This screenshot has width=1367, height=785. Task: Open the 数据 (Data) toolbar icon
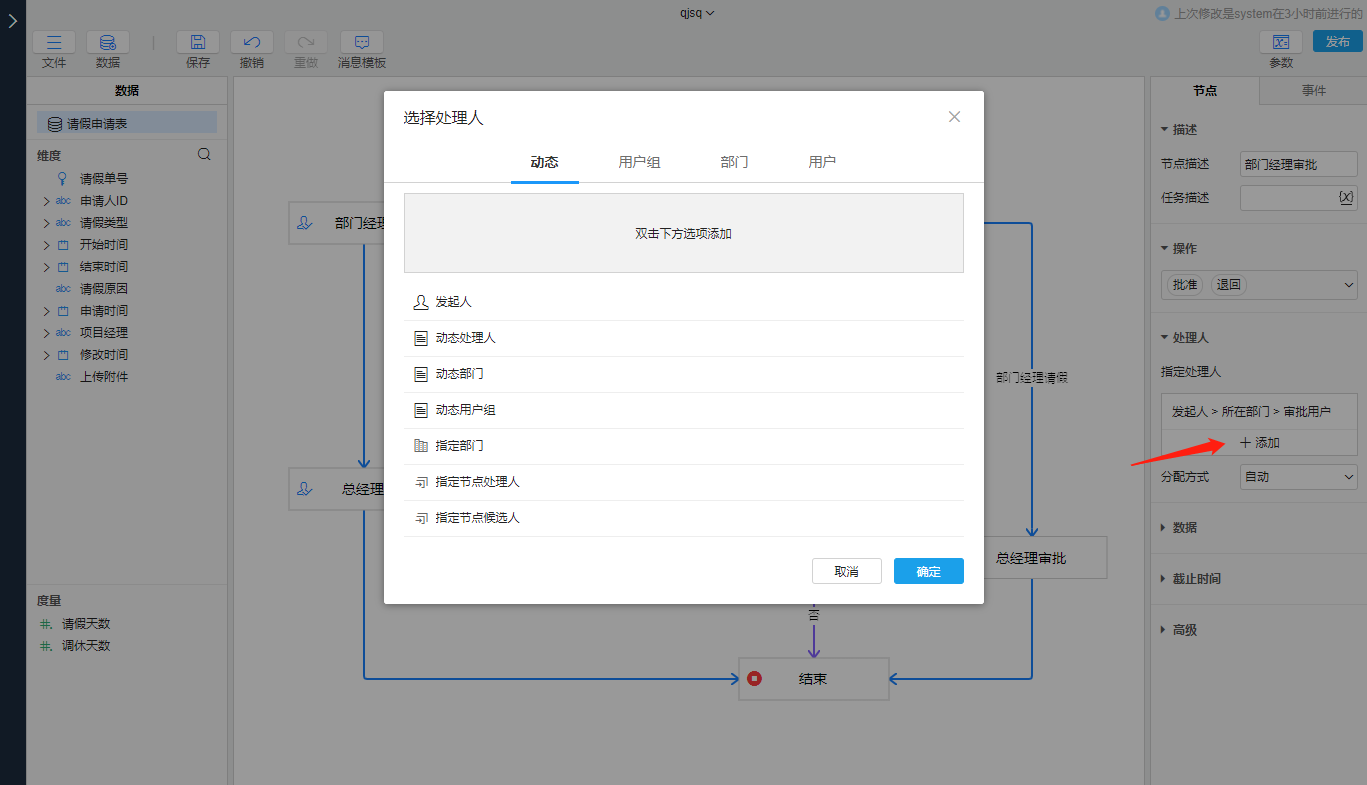(x=108, y=43)
